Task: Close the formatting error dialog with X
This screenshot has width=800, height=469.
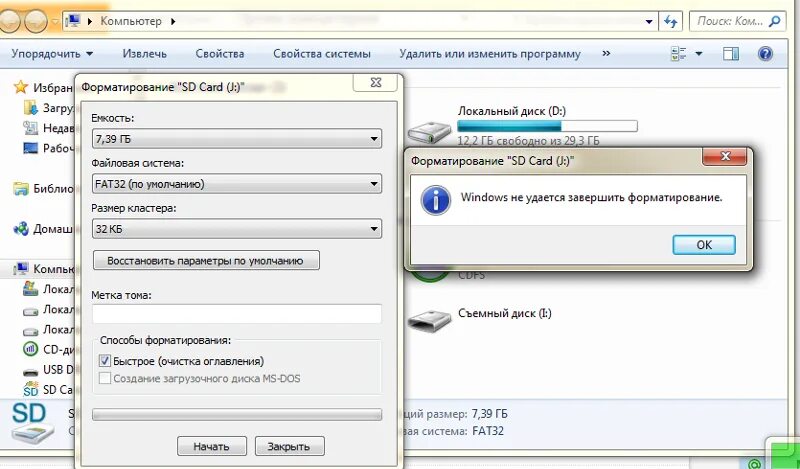Action: coord(724,156)
